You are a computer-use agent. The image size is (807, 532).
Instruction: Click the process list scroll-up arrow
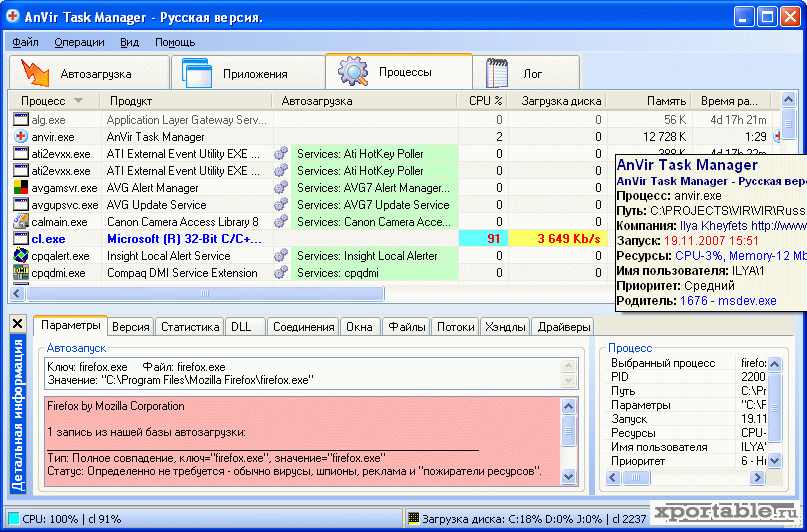pyautogui.click(x=788, y=100)
